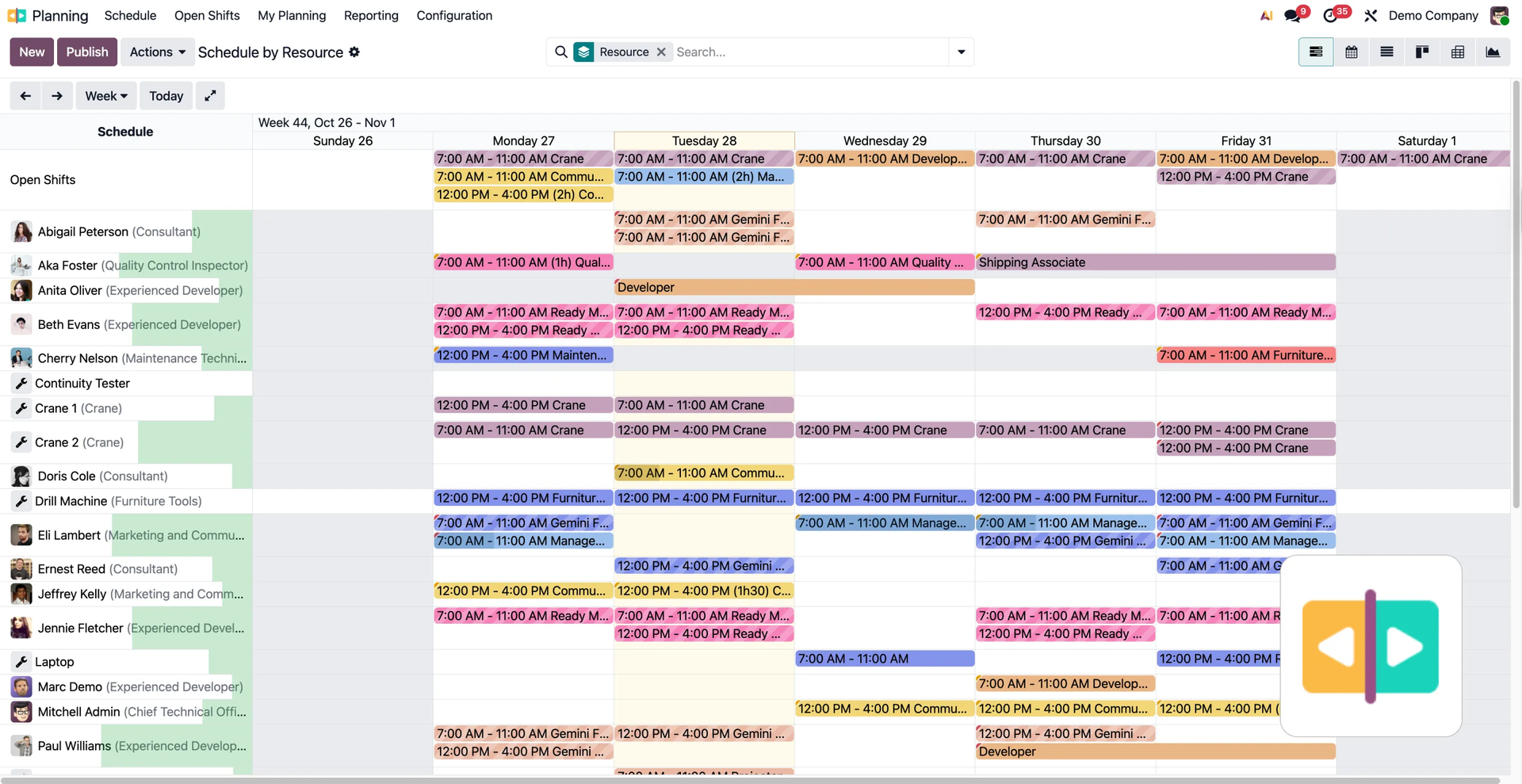Switch to the Calendar view
Viewport: 1522px width, 784px height.
pyautogui.click(x=1352, y=52)
